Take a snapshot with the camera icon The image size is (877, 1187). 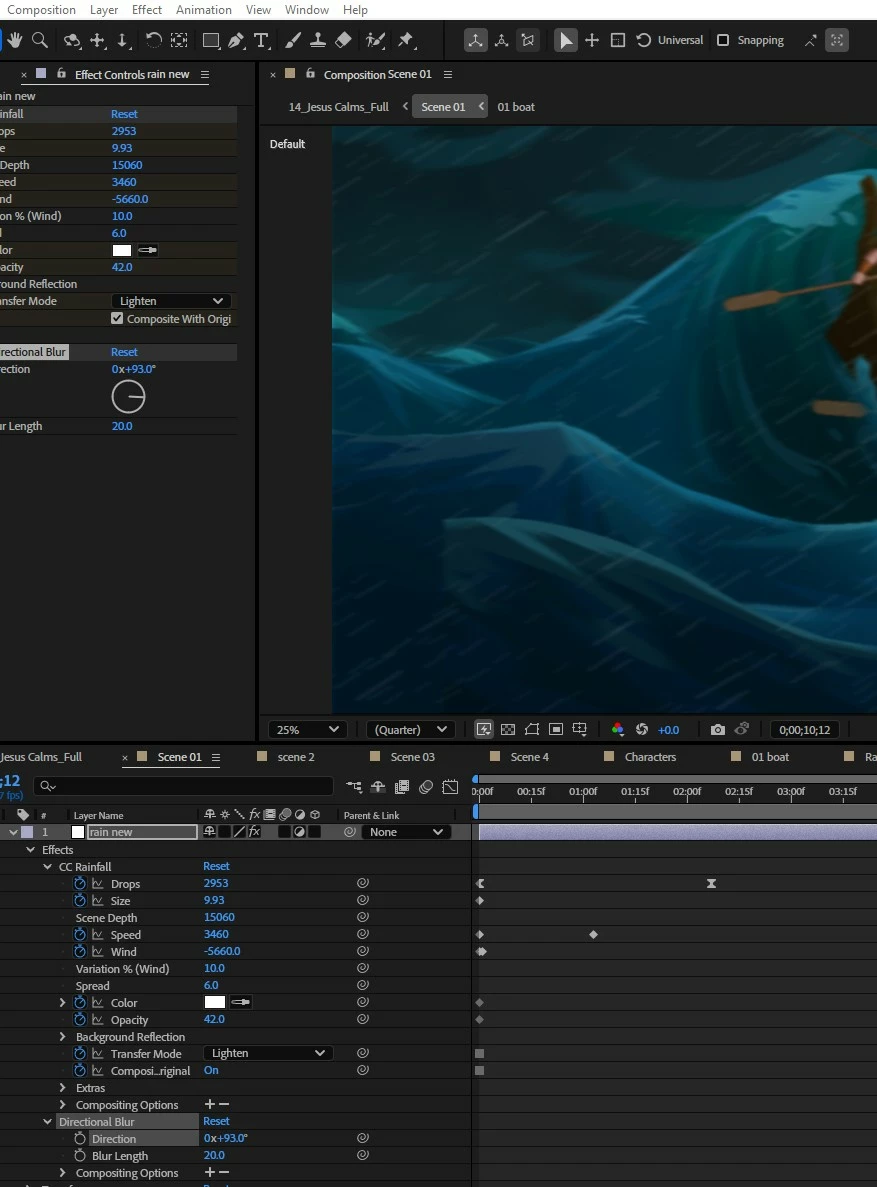[x=717, y=729]
